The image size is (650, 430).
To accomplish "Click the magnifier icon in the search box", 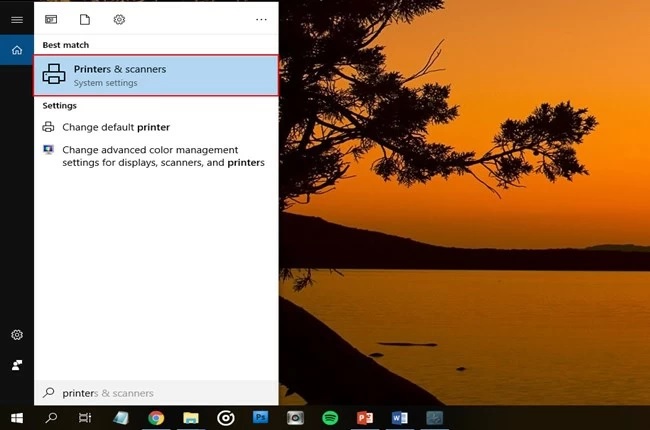I will tap(49, 392).
